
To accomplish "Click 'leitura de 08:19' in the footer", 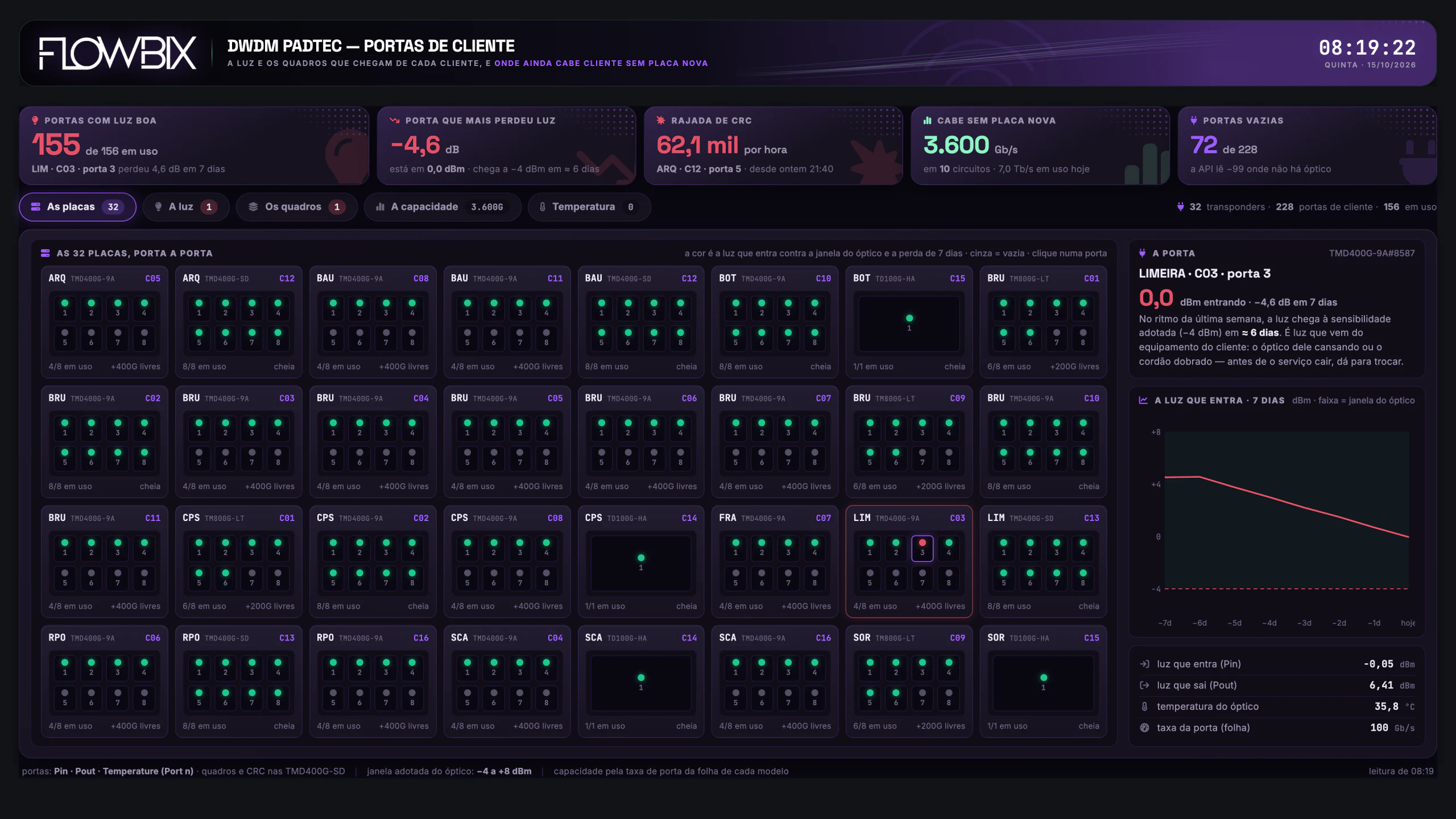I will point(1401,771).
